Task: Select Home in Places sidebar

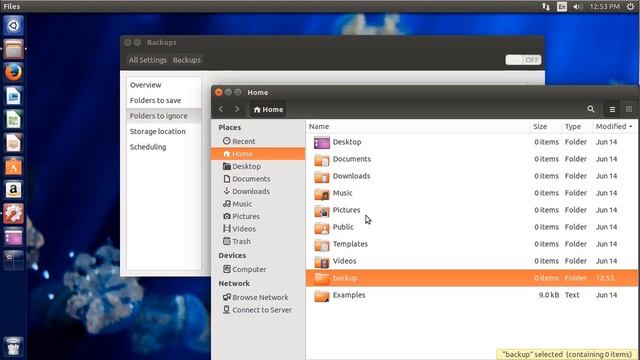Action: 258,154
